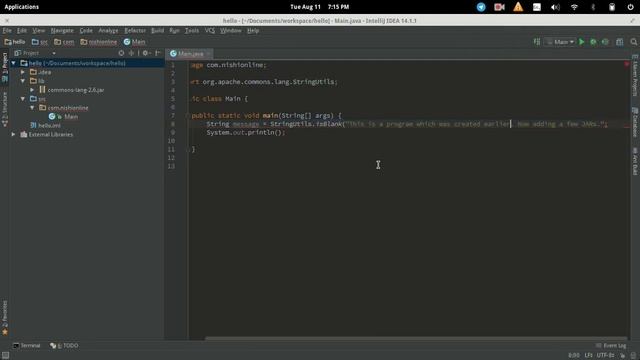Open the Event Log tool window

coord(611,346)
